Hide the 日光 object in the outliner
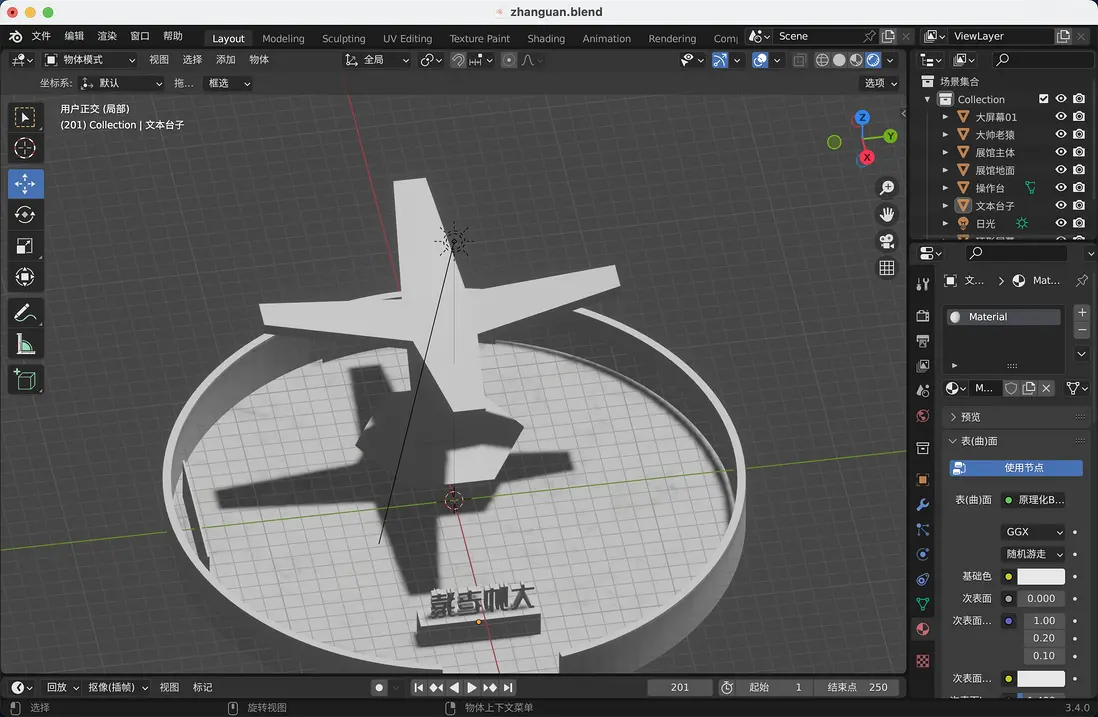 (1060, 223)
